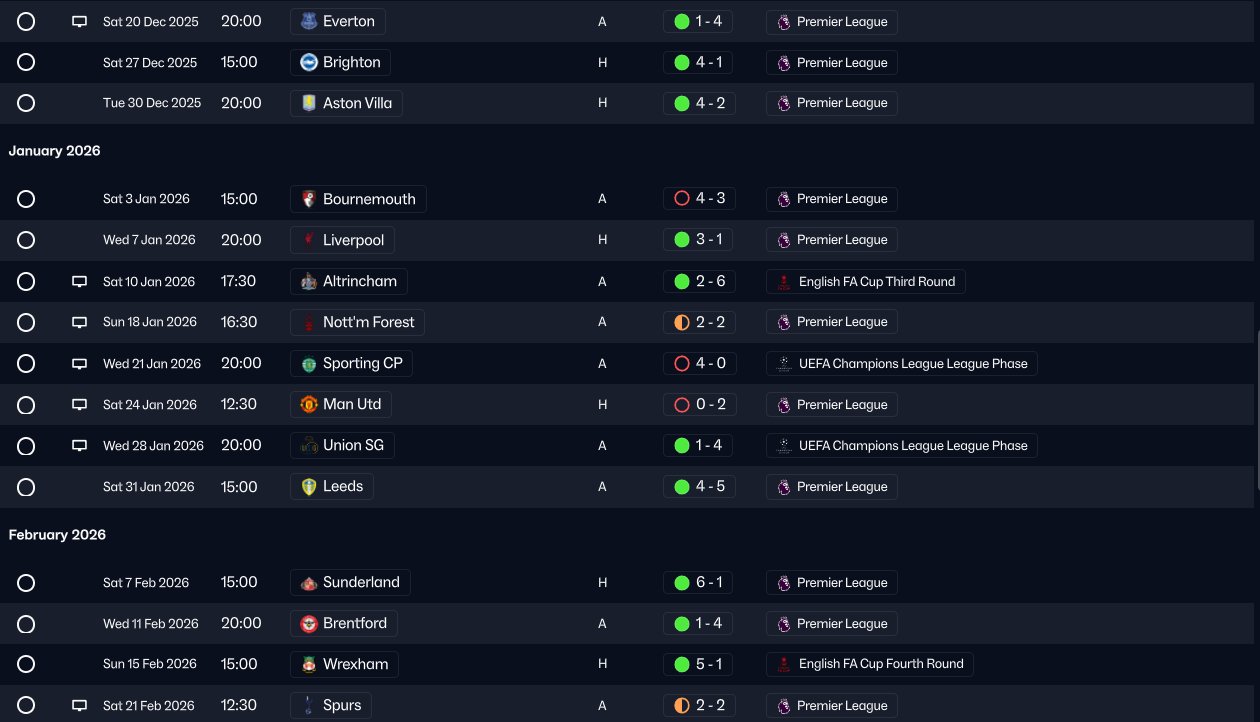Click the Leeds club crest icon
This screenshot has height=722, width=1260.
pos(309,487)
